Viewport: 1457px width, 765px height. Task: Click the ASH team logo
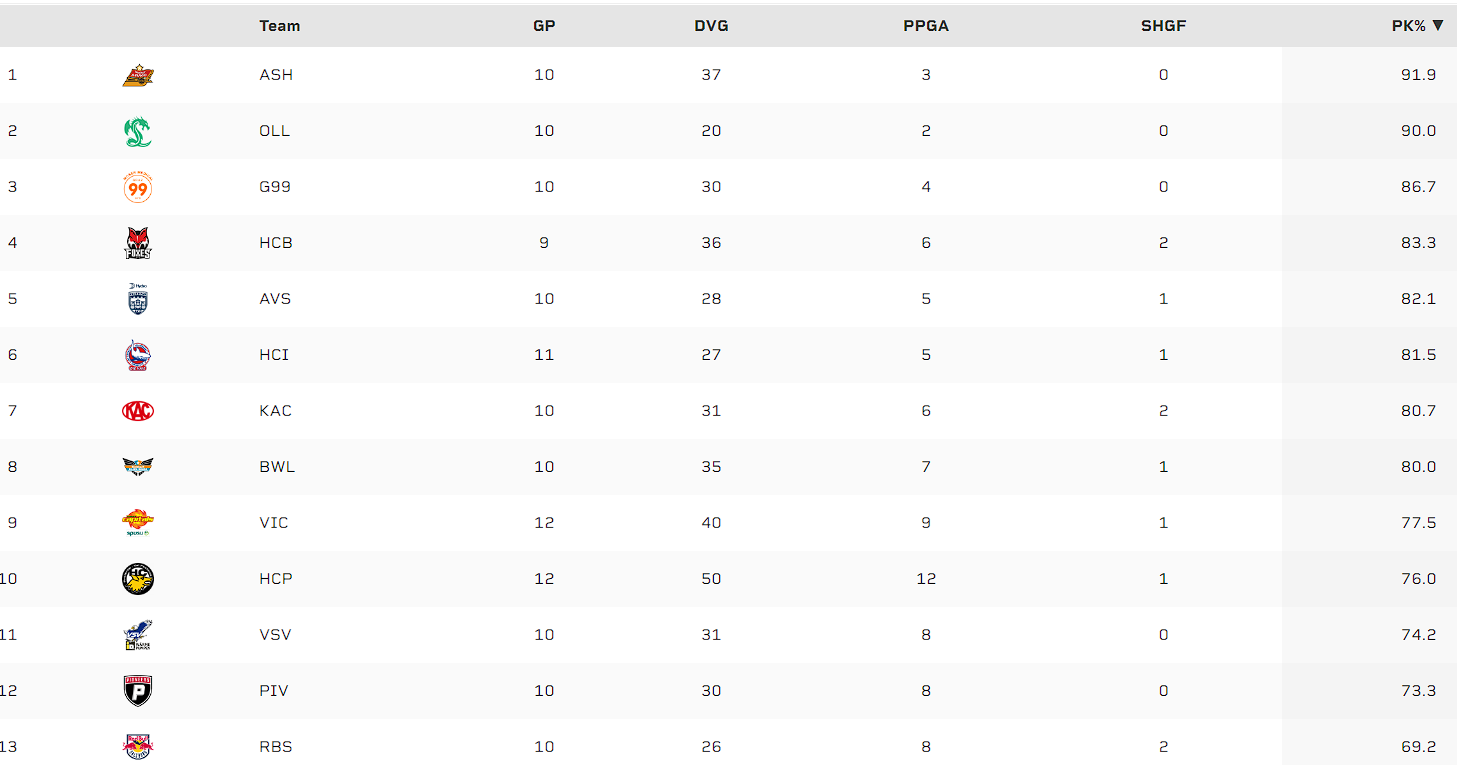pyautogui.click(x=138, y=75)
